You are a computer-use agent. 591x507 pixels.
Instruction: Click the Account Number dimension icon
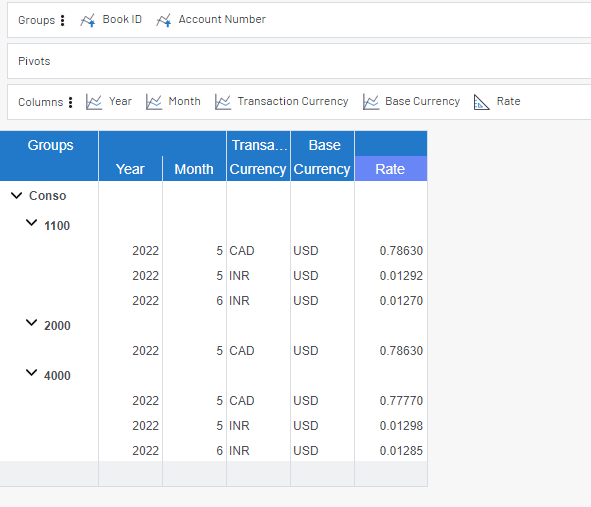tap(164, 20)
